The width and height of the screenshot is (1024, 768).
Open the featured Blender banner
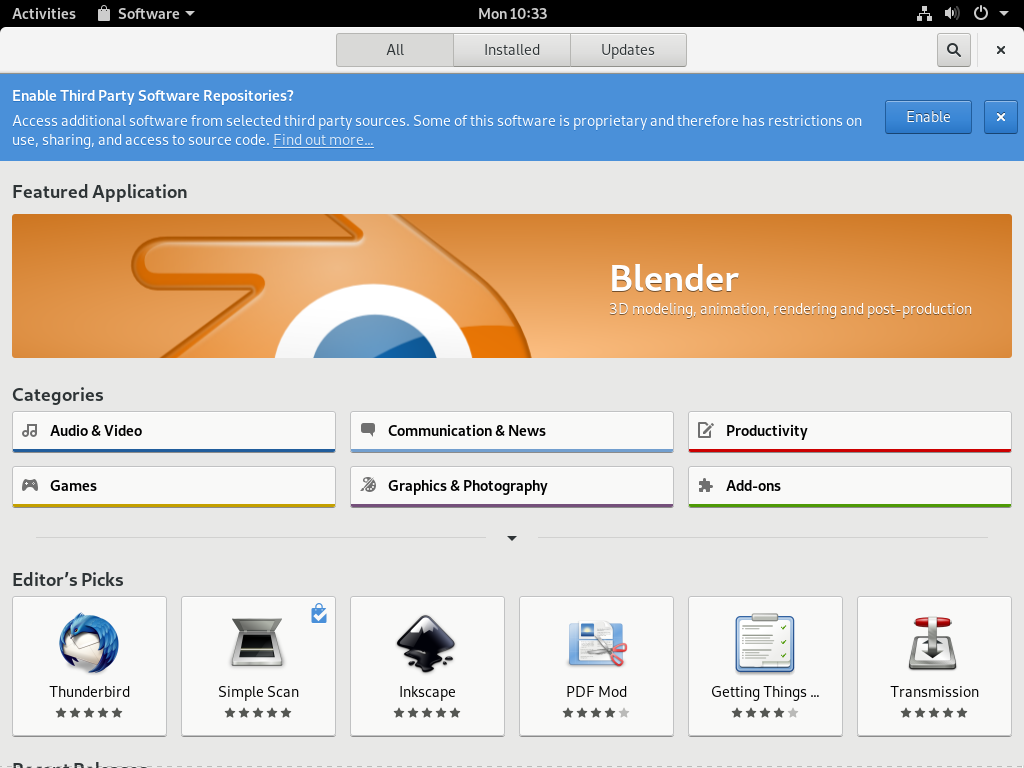coord(512,286)
